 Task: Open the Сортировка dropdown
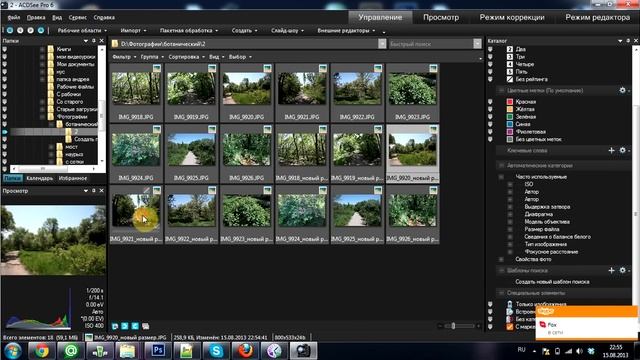[187, 57]
